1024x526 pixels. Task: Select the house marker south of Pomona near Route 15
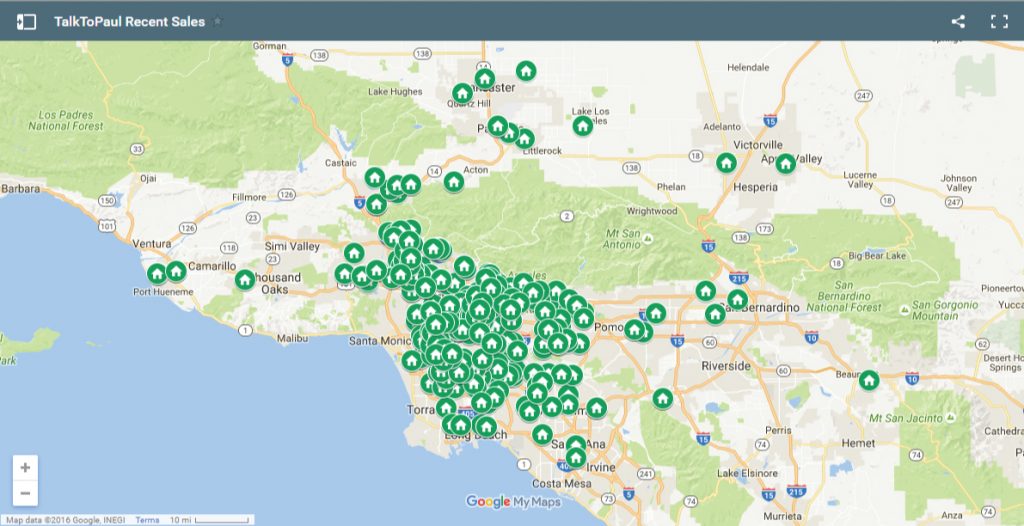click(x=662, y=398)
